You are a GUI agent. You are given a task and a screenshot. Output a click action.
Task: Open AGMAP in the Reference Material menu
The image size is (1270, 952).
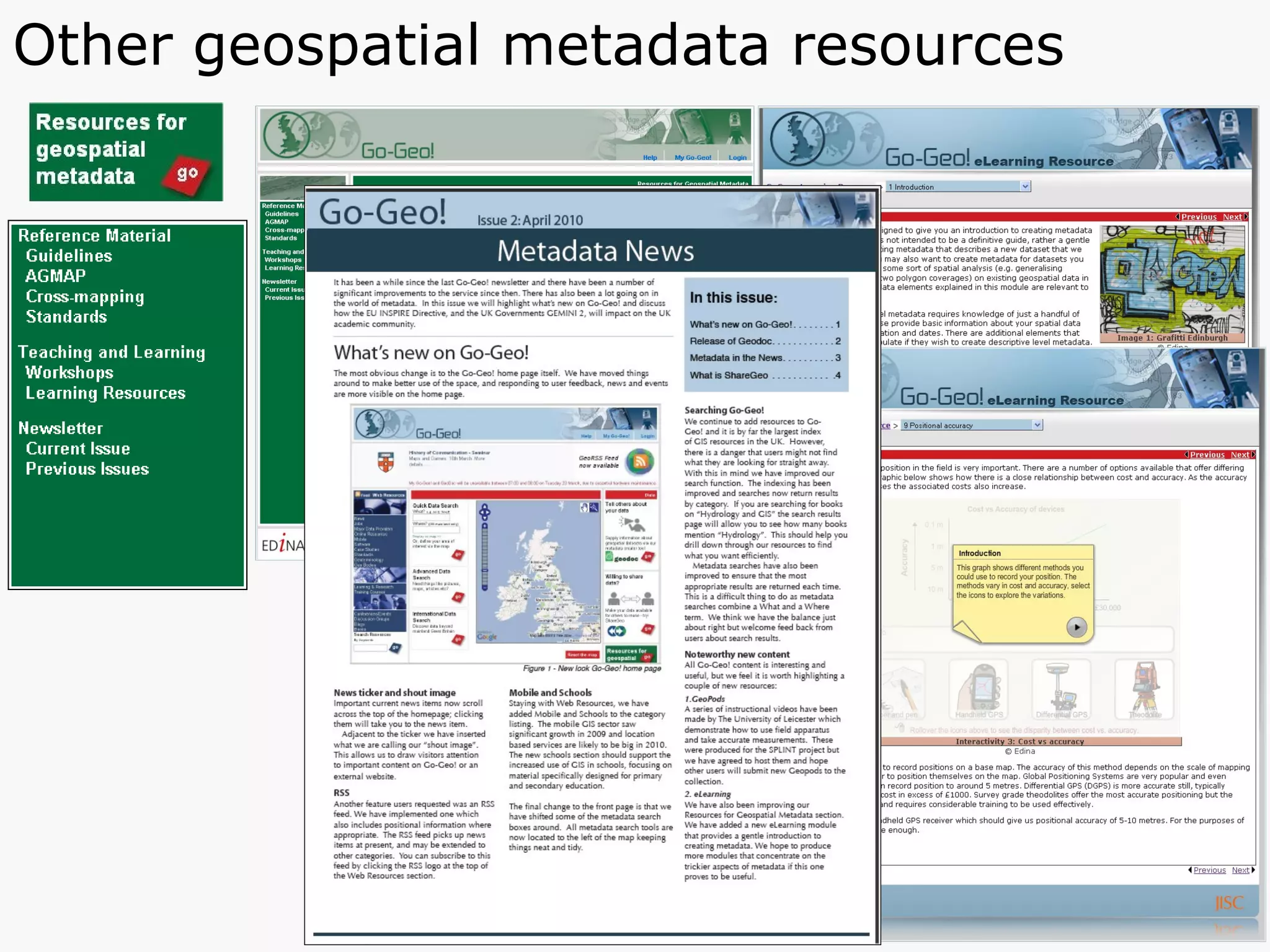[x=56, y=276]
